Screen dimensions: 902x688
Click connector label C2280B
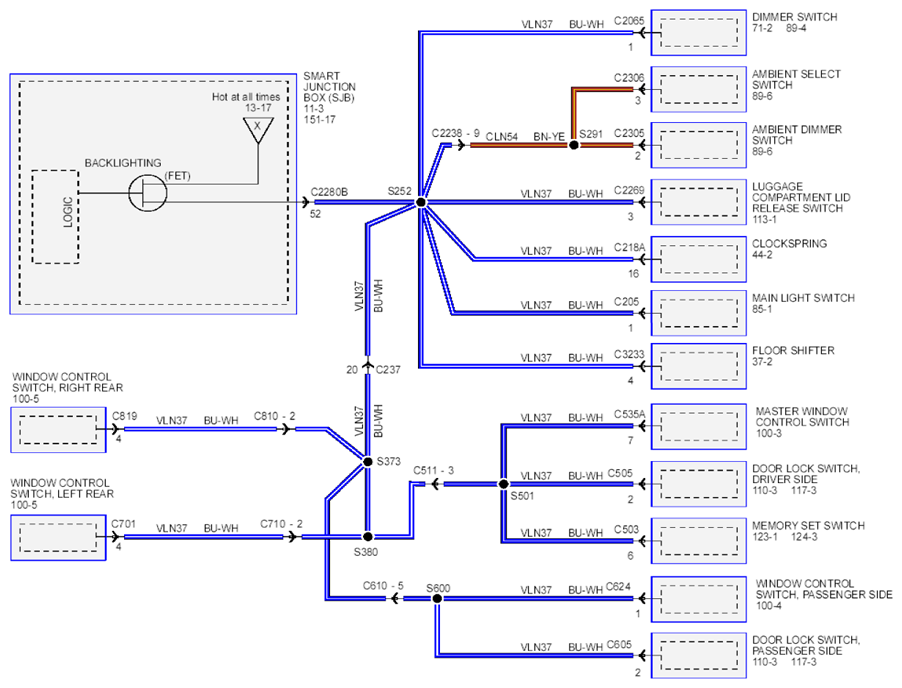tap(329, 192)
